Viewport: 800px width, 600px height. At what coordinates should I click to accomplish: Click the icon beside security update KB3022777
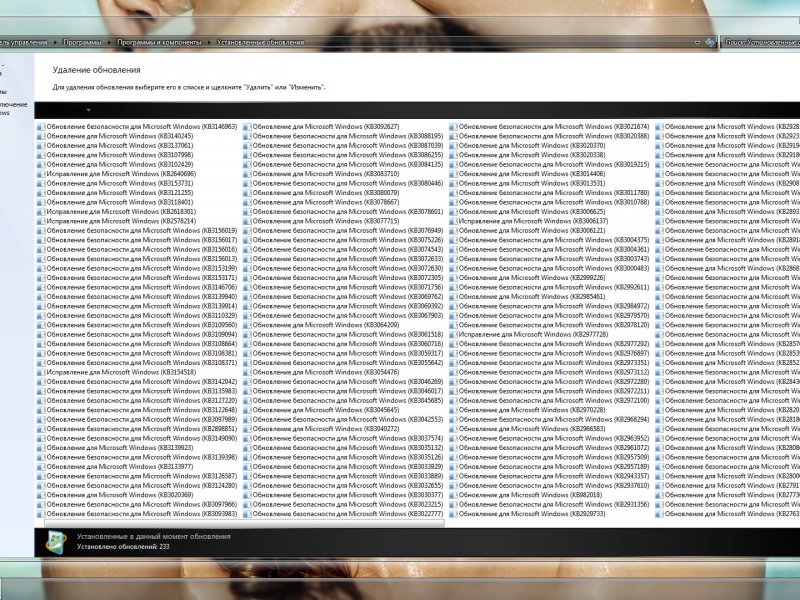[247, 514]
